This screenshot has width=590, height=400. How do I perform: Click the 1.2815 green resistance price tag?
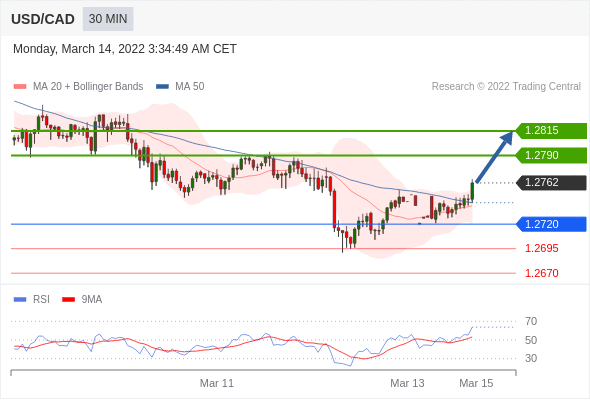pyautogui.click(x=551, y=131)
